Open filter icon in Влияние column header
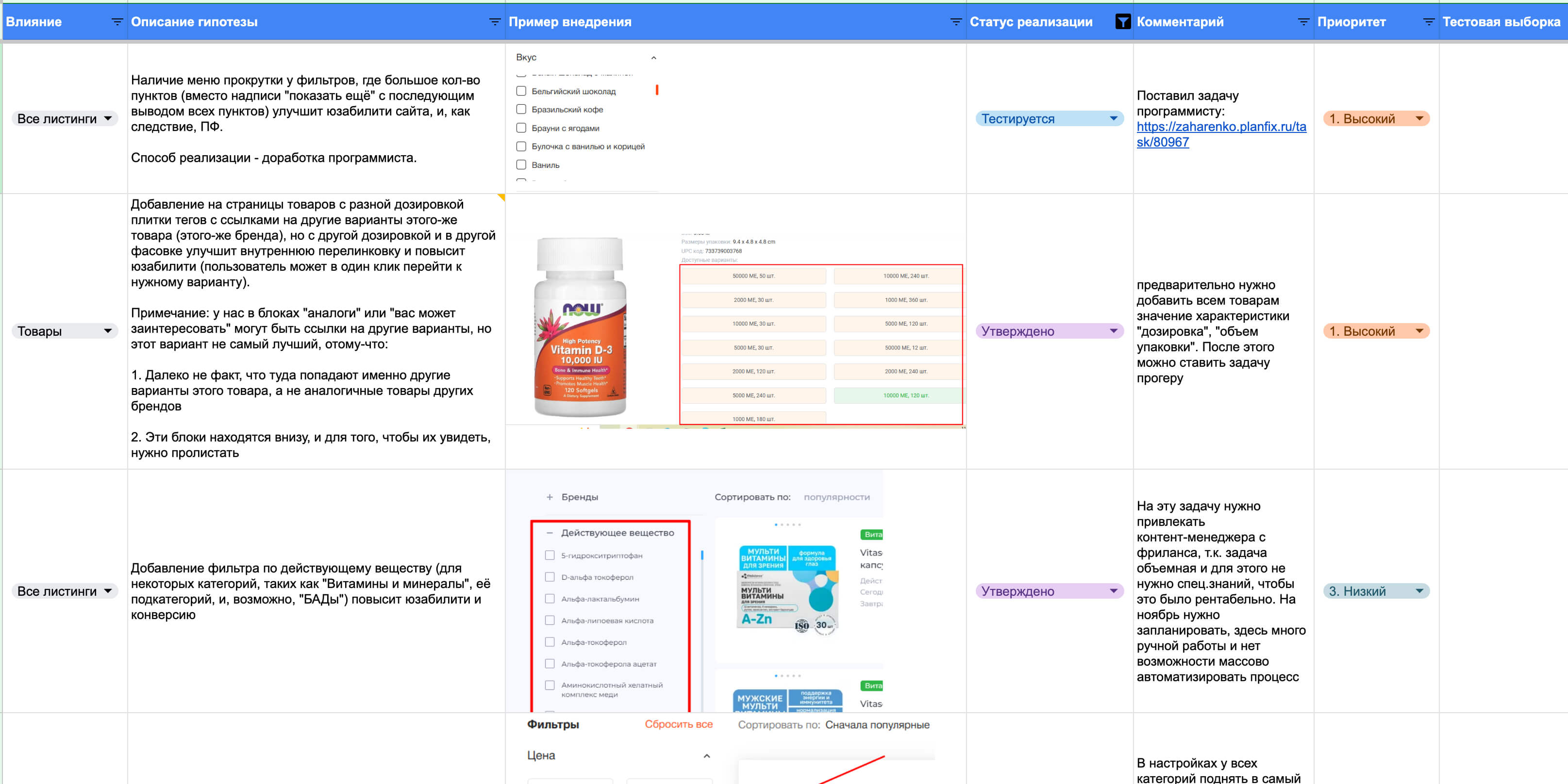Image resolution: width=1568 pixels, height=784 pixels. 117,22
